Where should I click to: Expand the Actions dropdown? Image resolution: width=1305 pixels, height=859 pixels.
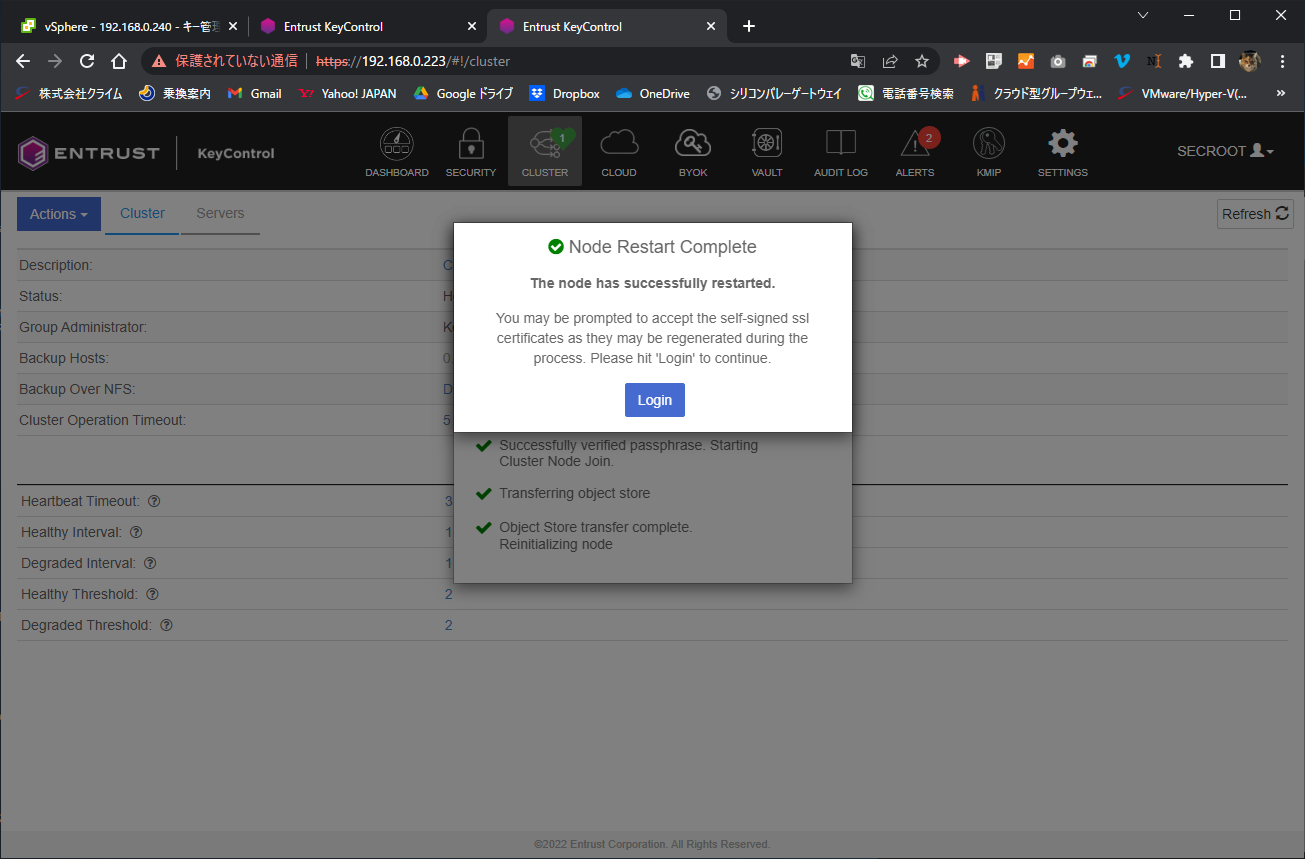(x=59, y=214)
